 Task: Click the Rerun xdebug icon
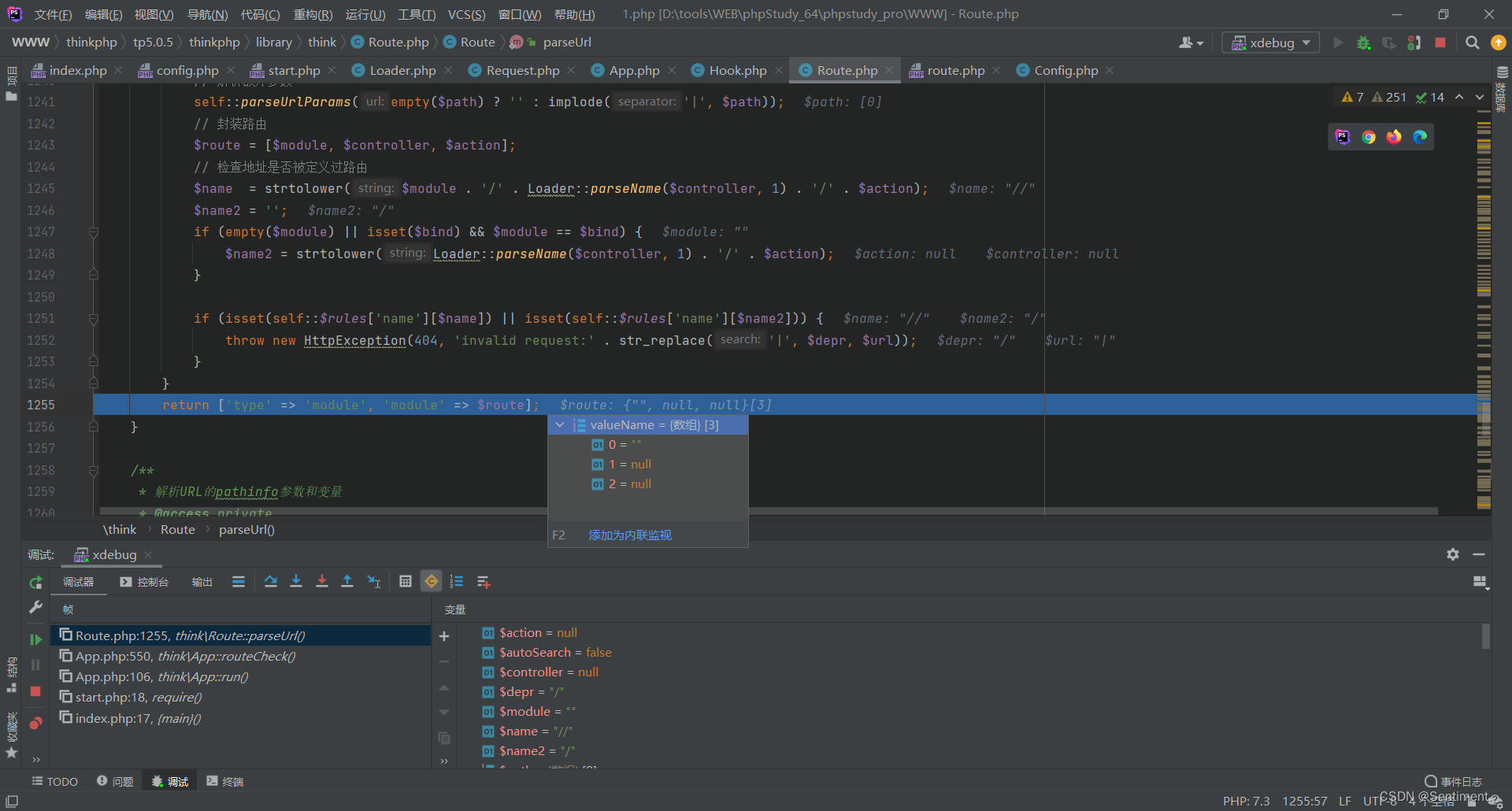click(x=35, y=583)
